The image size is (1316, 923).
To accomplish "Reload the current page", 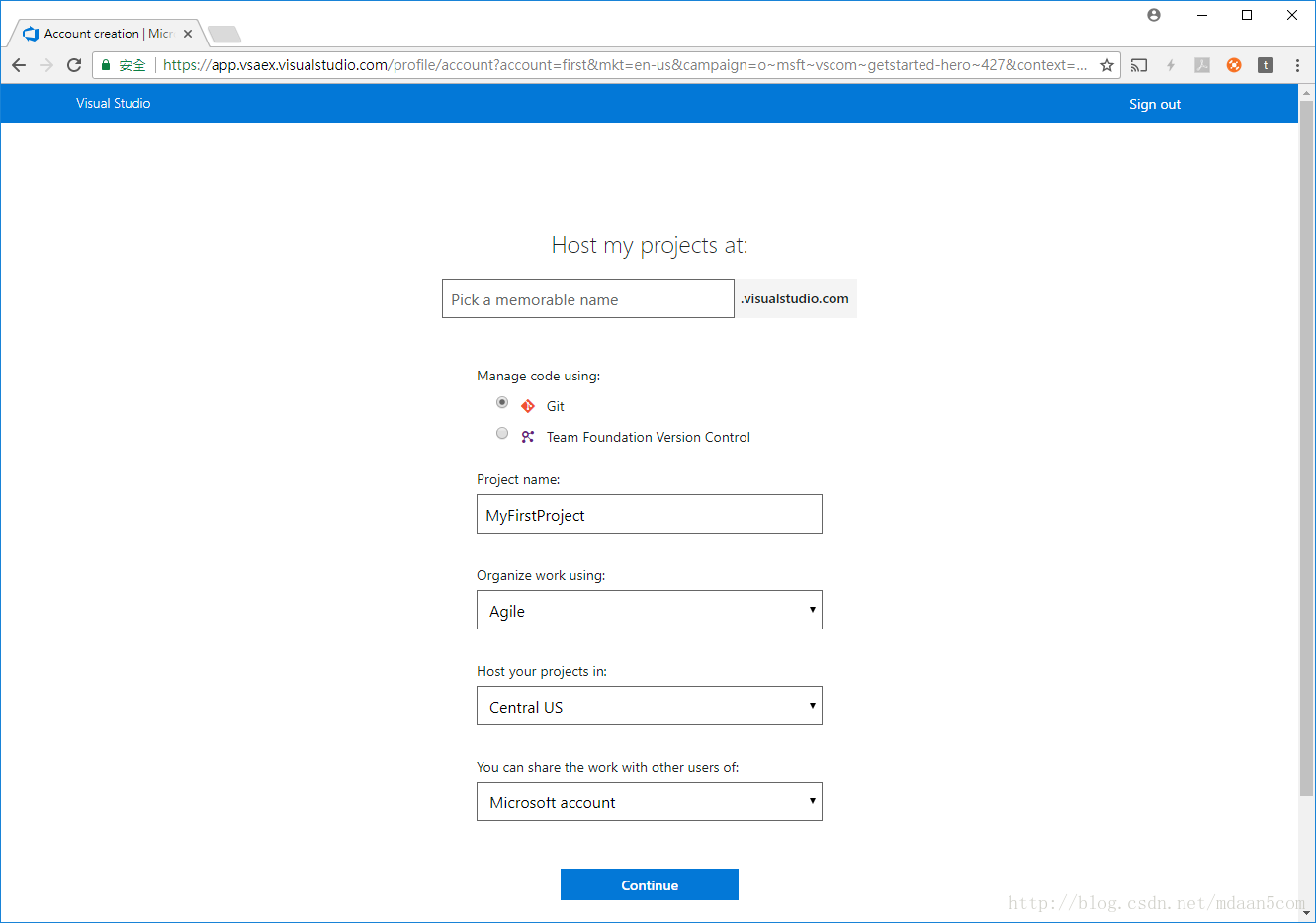I will [74, 65].
